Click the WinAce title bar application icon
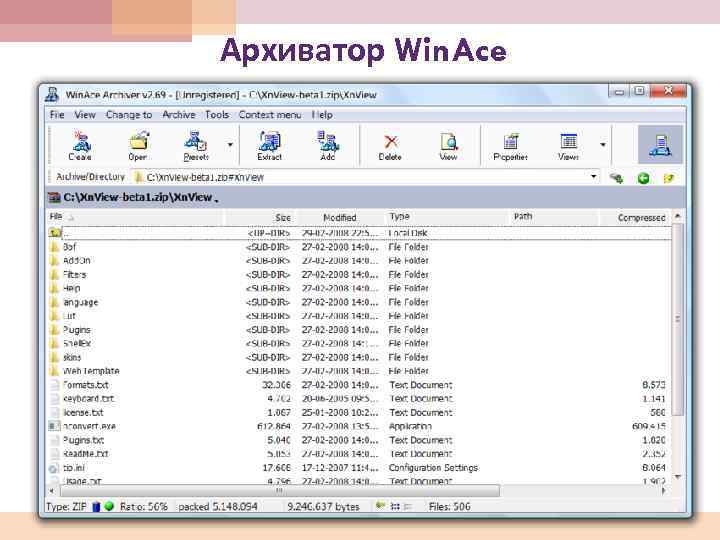 (52, 95)
